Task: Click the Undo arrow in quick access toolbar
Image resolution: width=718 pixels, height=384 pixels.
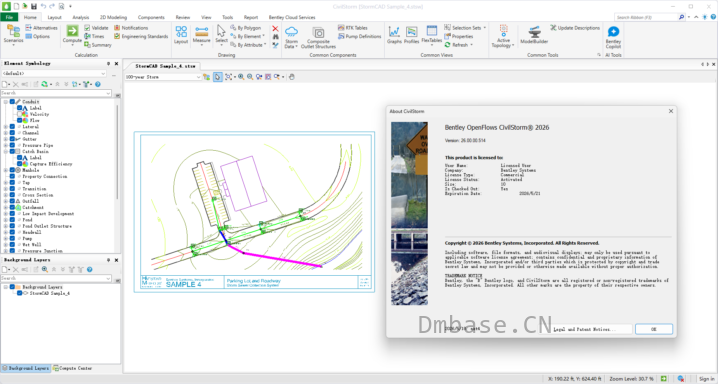Action: click(x=44, y=6)
